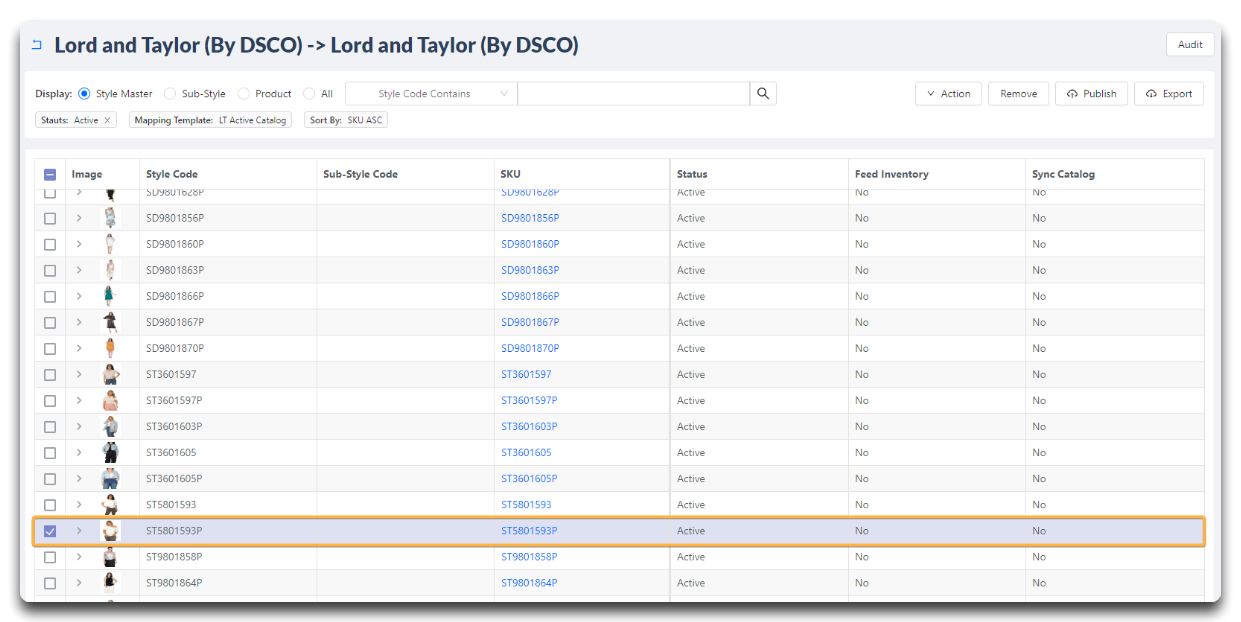Expand row SD9801870P
The image size is (1241, 622).
point(79,348)
